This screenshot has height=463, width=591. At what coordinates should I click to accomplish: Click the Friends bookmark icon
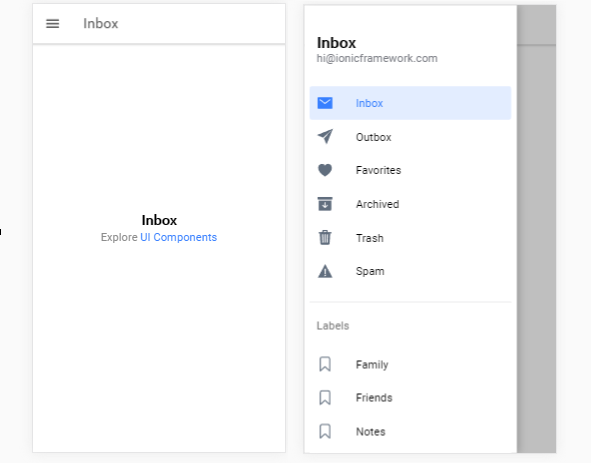325,398
